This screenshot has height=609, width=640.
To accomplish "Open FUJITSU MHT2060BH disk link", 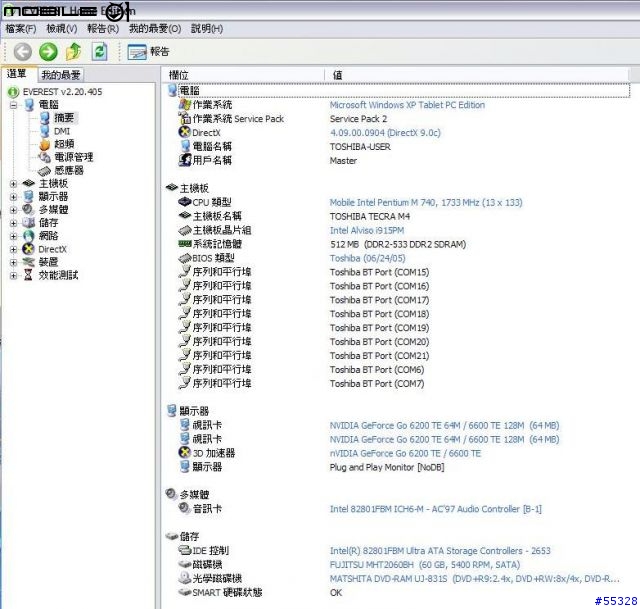I will (x=424, y=565).
